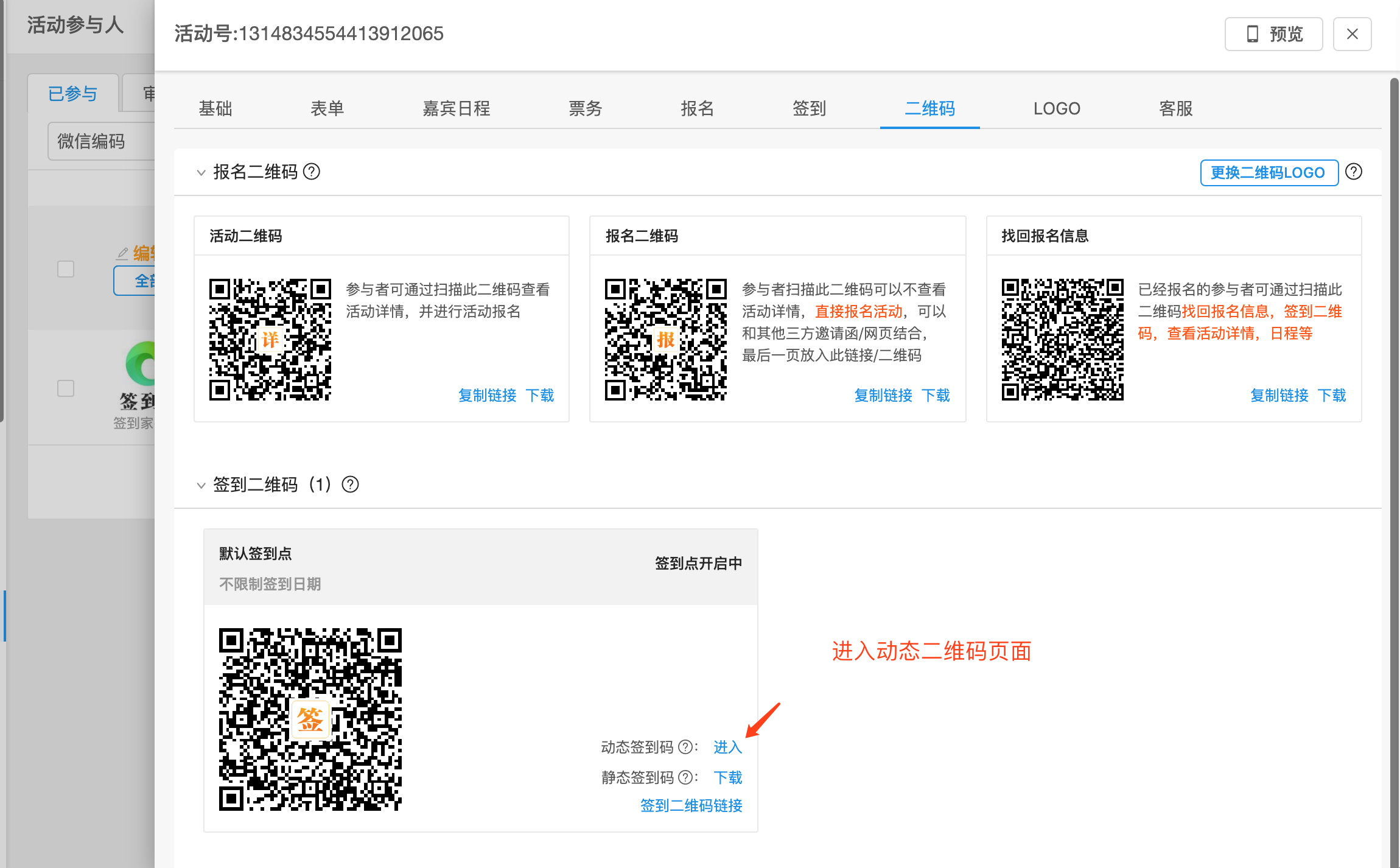The height and width of the screenshot is (868, 1400).
Task: Click the pencil edit icon in background page
Action: (122, 253)
